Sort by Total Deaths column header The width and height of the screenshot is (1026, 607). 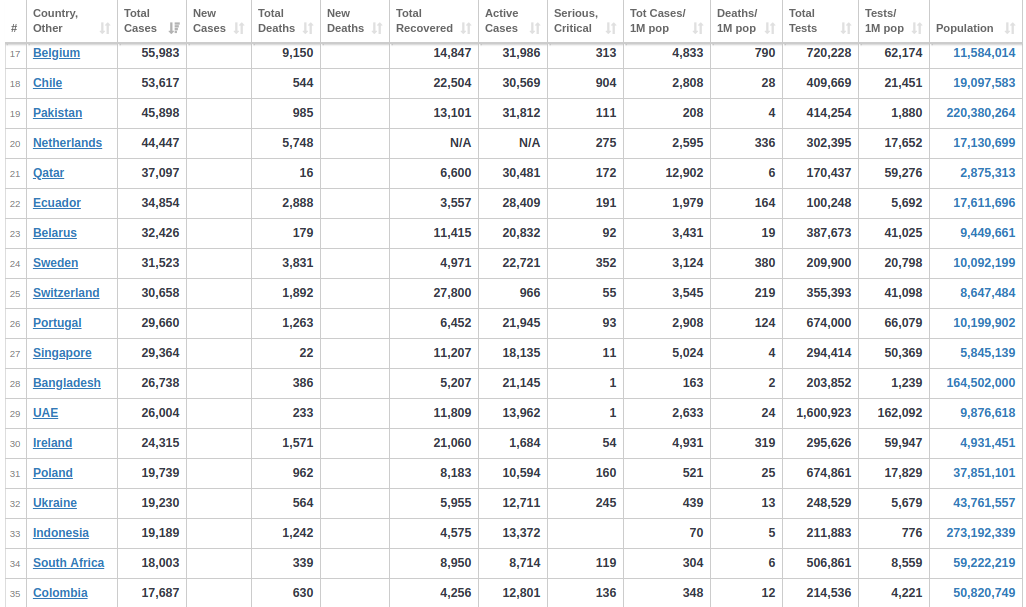click(286, 21)
